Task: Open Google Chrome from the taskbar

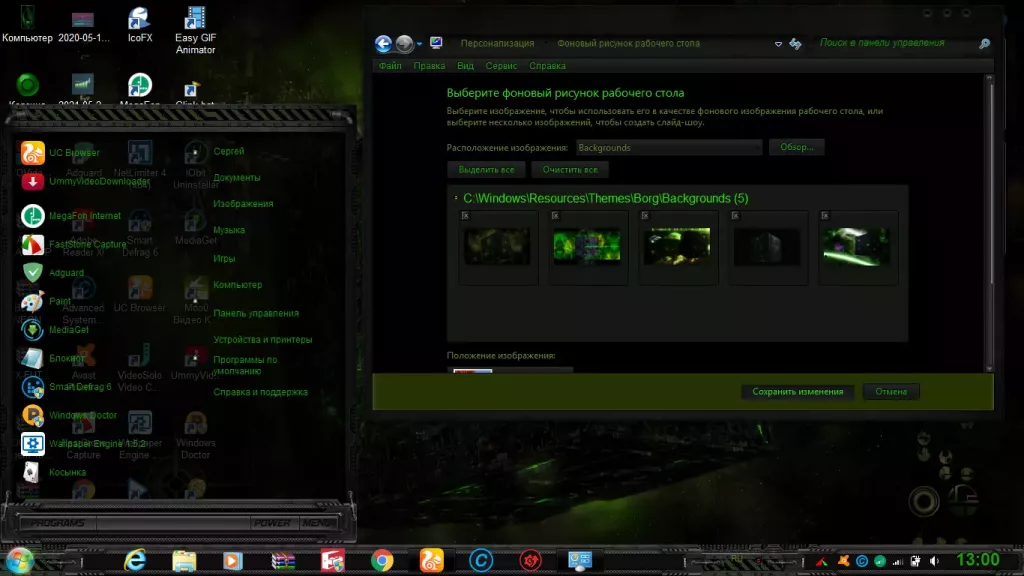Action: pyautogui.click(x=382, y=561)
